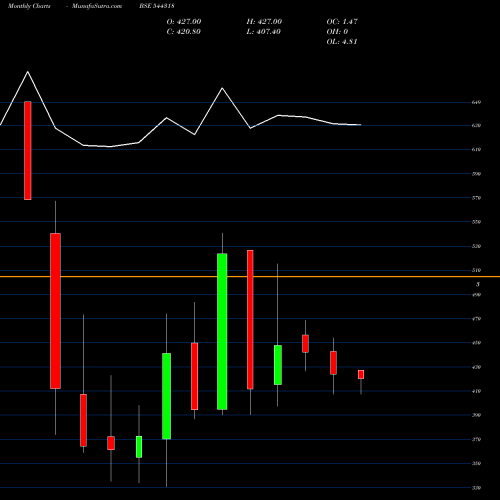Click the open value "O: 427.00"
This screenshot has height=500, width=500.
[184, 22]
